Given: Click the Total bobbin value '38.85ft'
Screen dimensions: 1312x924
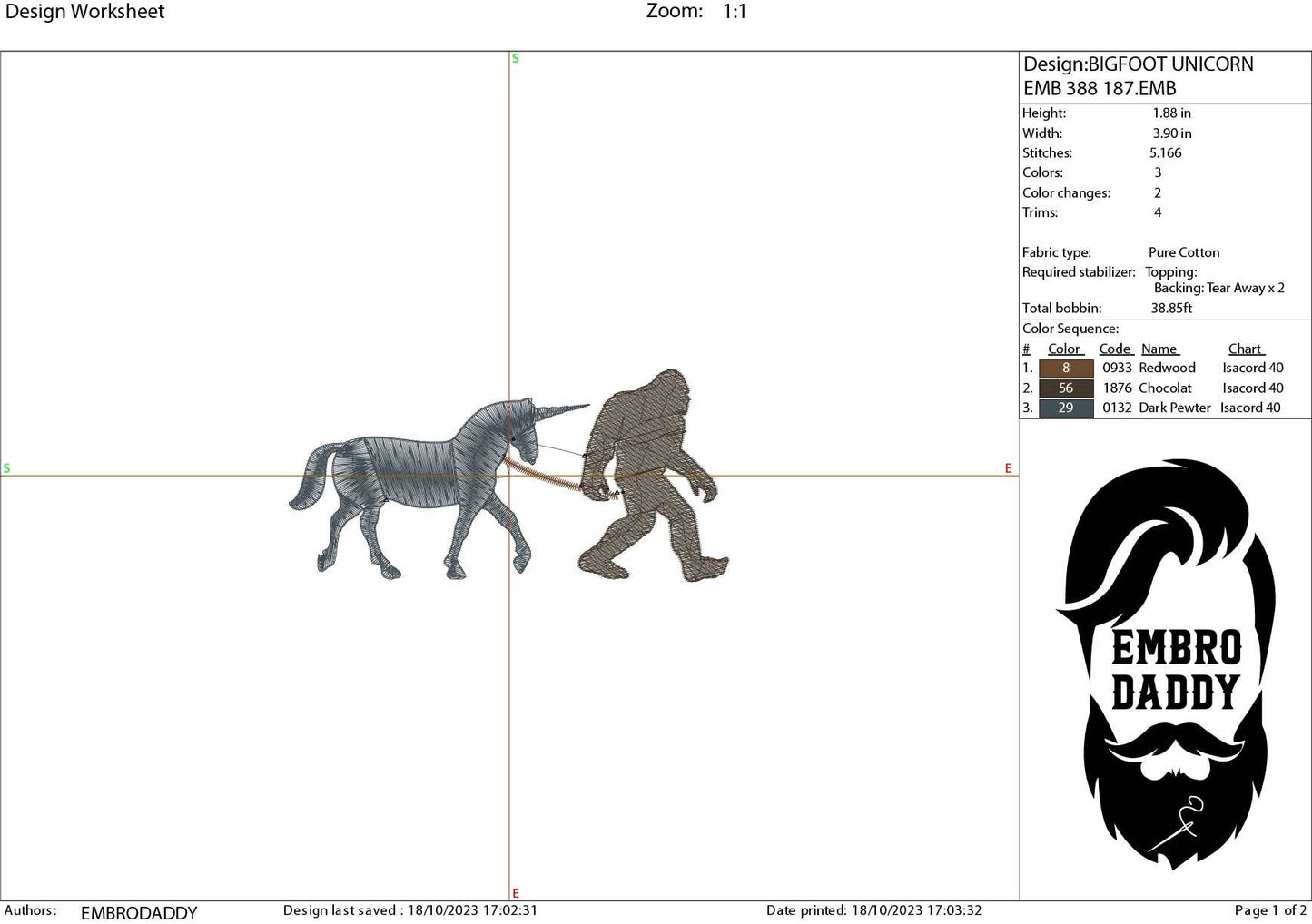Looking at the screenshot, I should click(1171, 308).
